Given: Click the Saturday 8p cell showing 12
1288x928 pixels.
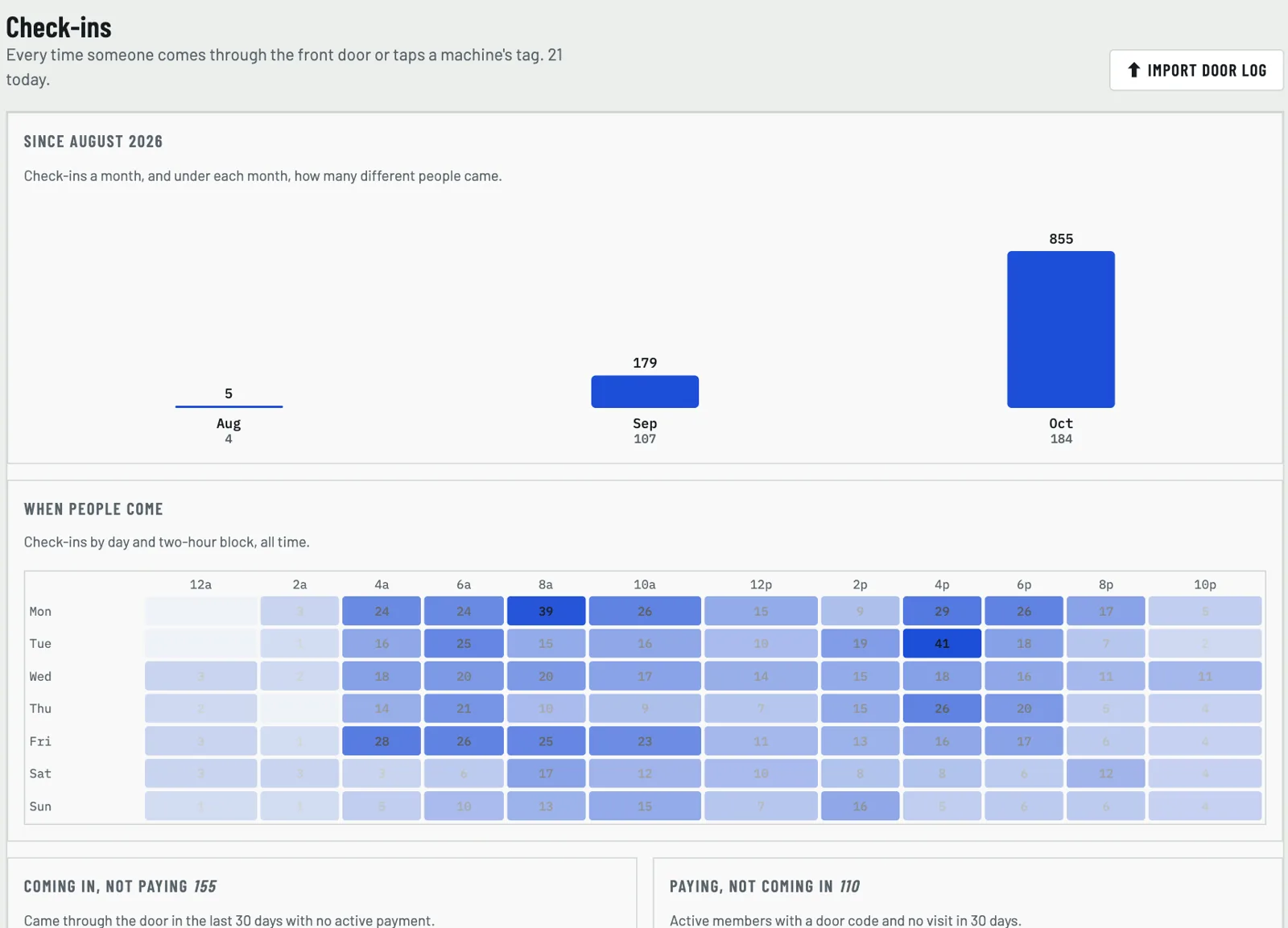Looking at the screenshot, I should click(x=1106, y=773).
